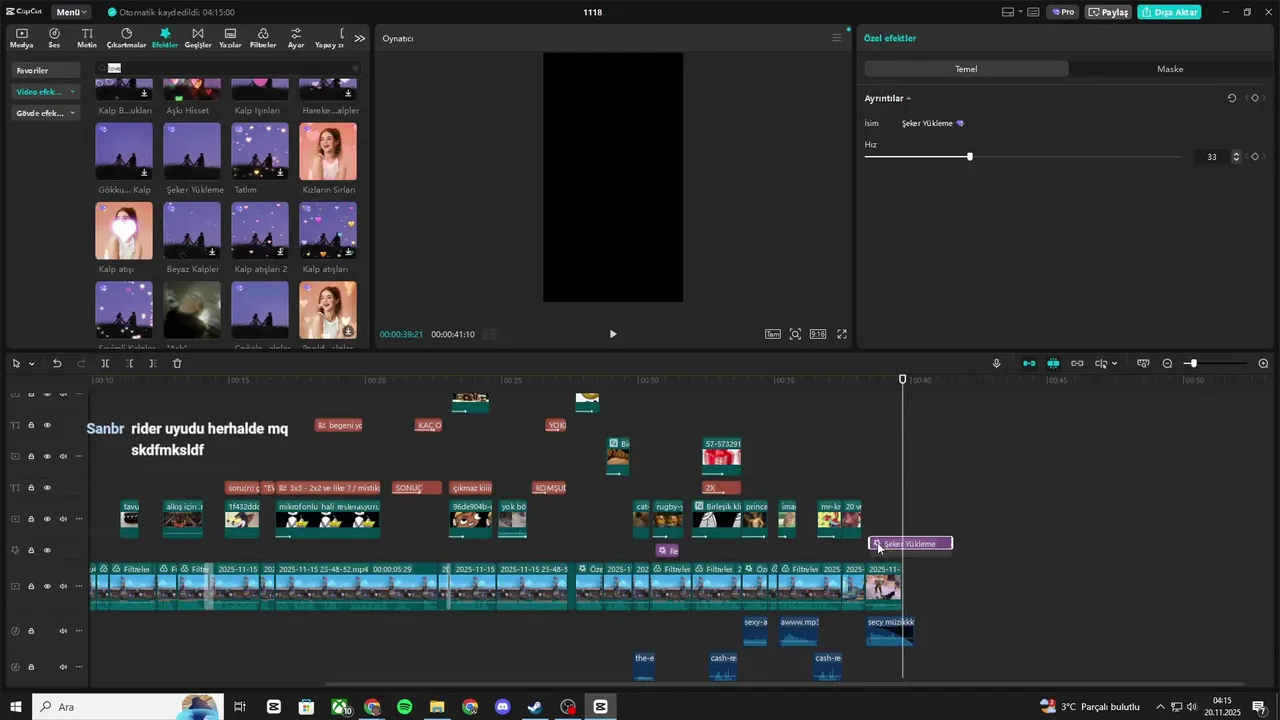Download the Beyaz Kalpler effect
The width and height of the screenshot is (1280, 720).
tap(213, 252)
